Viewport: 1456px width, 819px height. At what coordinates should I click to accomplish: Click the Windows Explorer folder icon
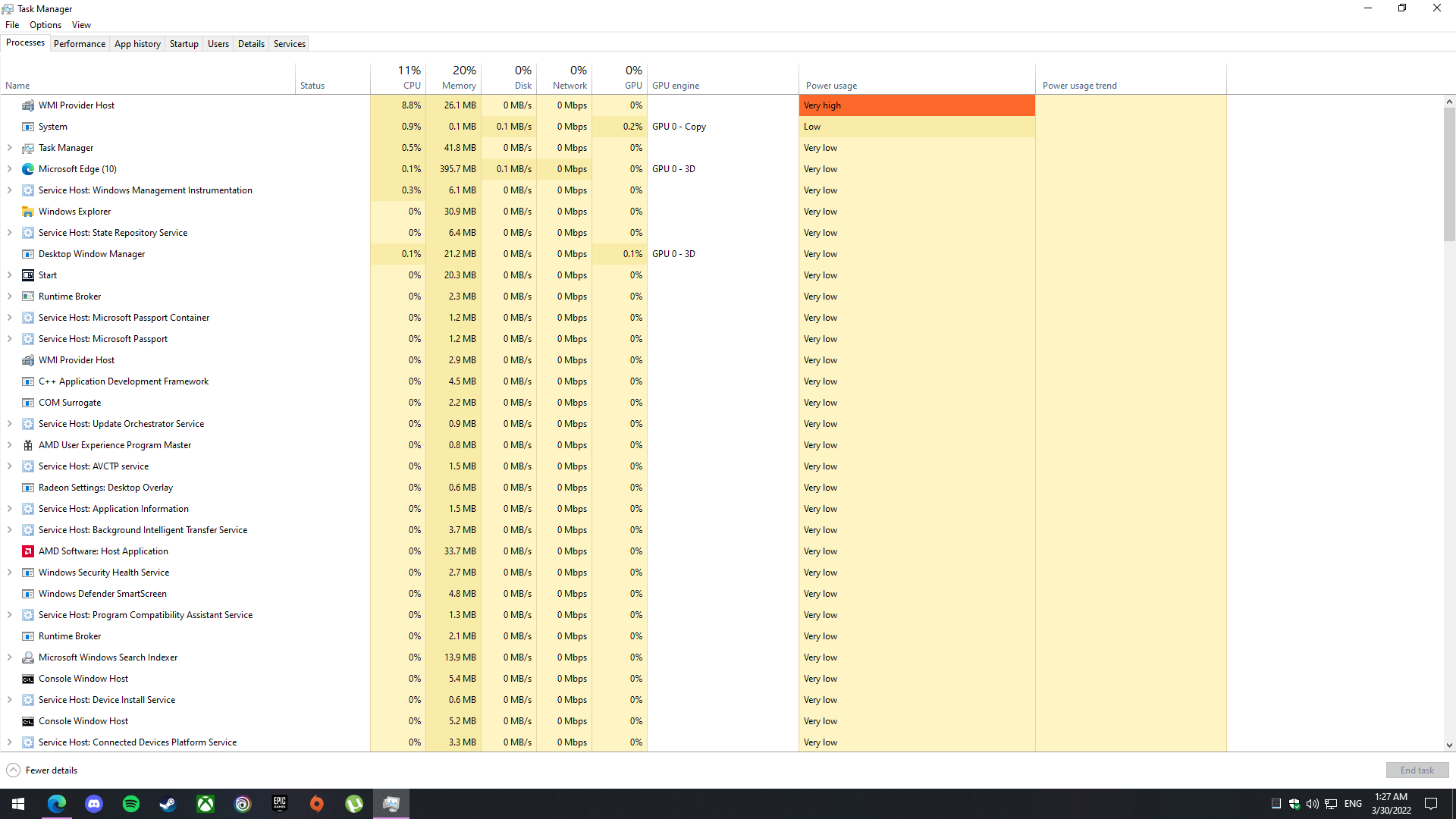[x=28, y=212]
